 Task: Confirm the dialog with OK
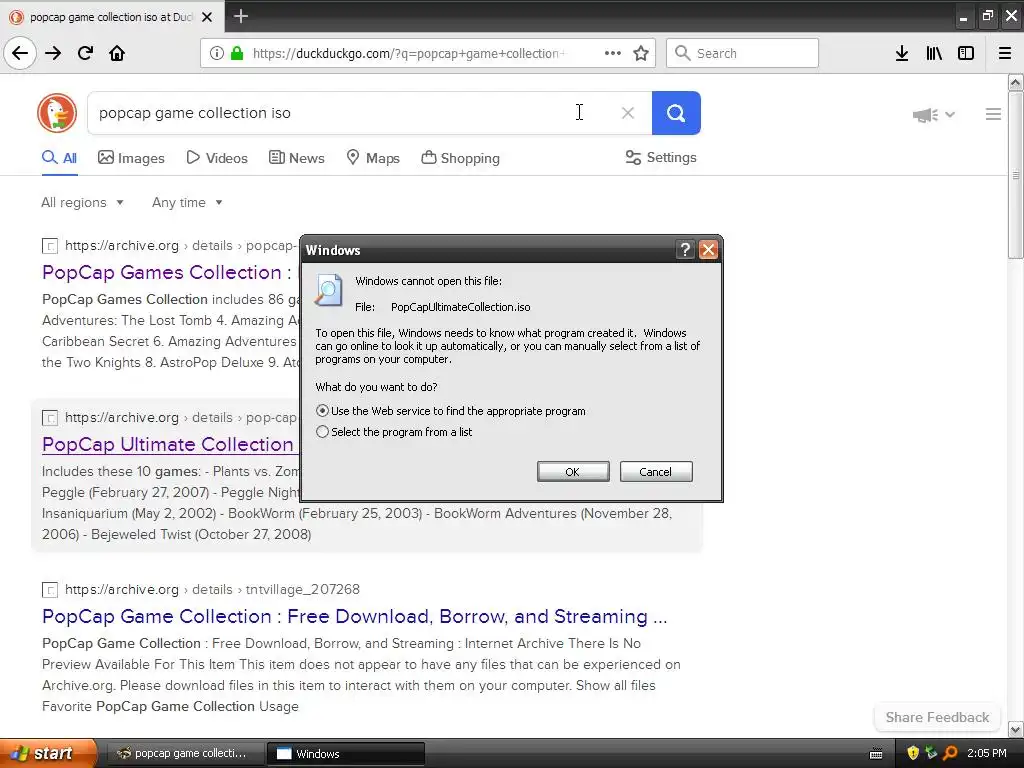point(573,472)
